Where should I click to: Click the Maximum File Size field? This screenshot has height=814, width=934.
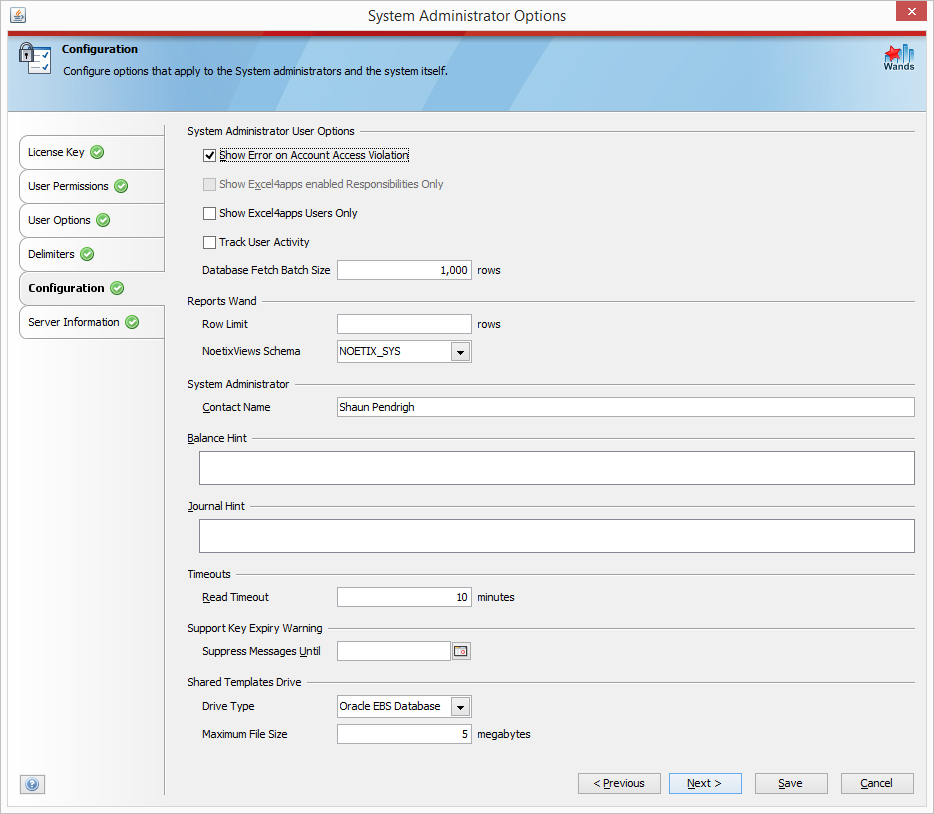click(404, 734)
